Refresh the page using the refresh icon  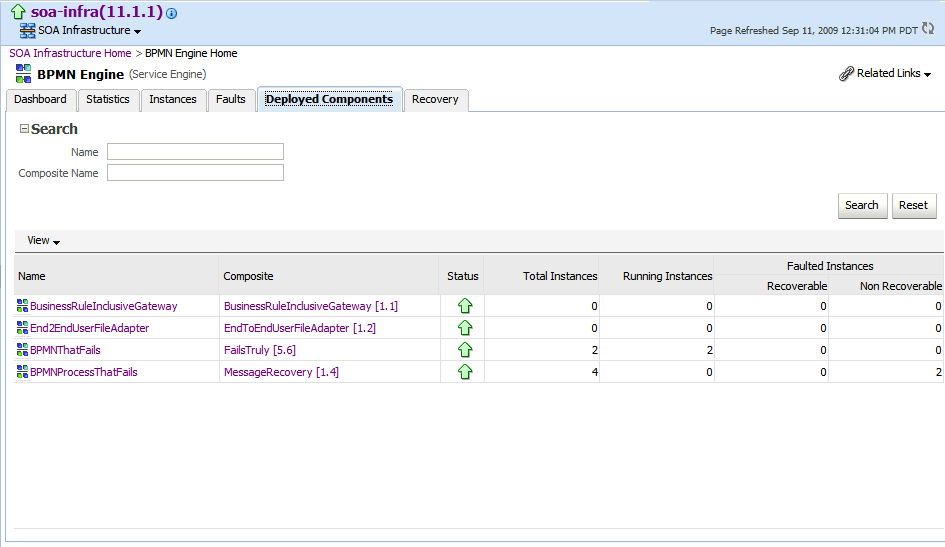click(x=928, y=28)
